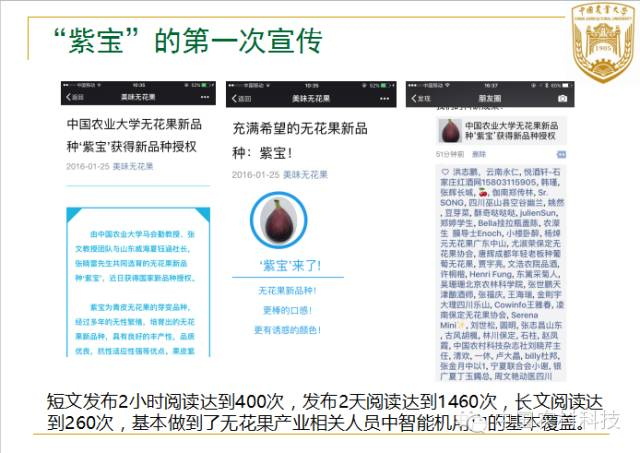
Task: Click 2016-01-25 date in first article
Action: 88,166
